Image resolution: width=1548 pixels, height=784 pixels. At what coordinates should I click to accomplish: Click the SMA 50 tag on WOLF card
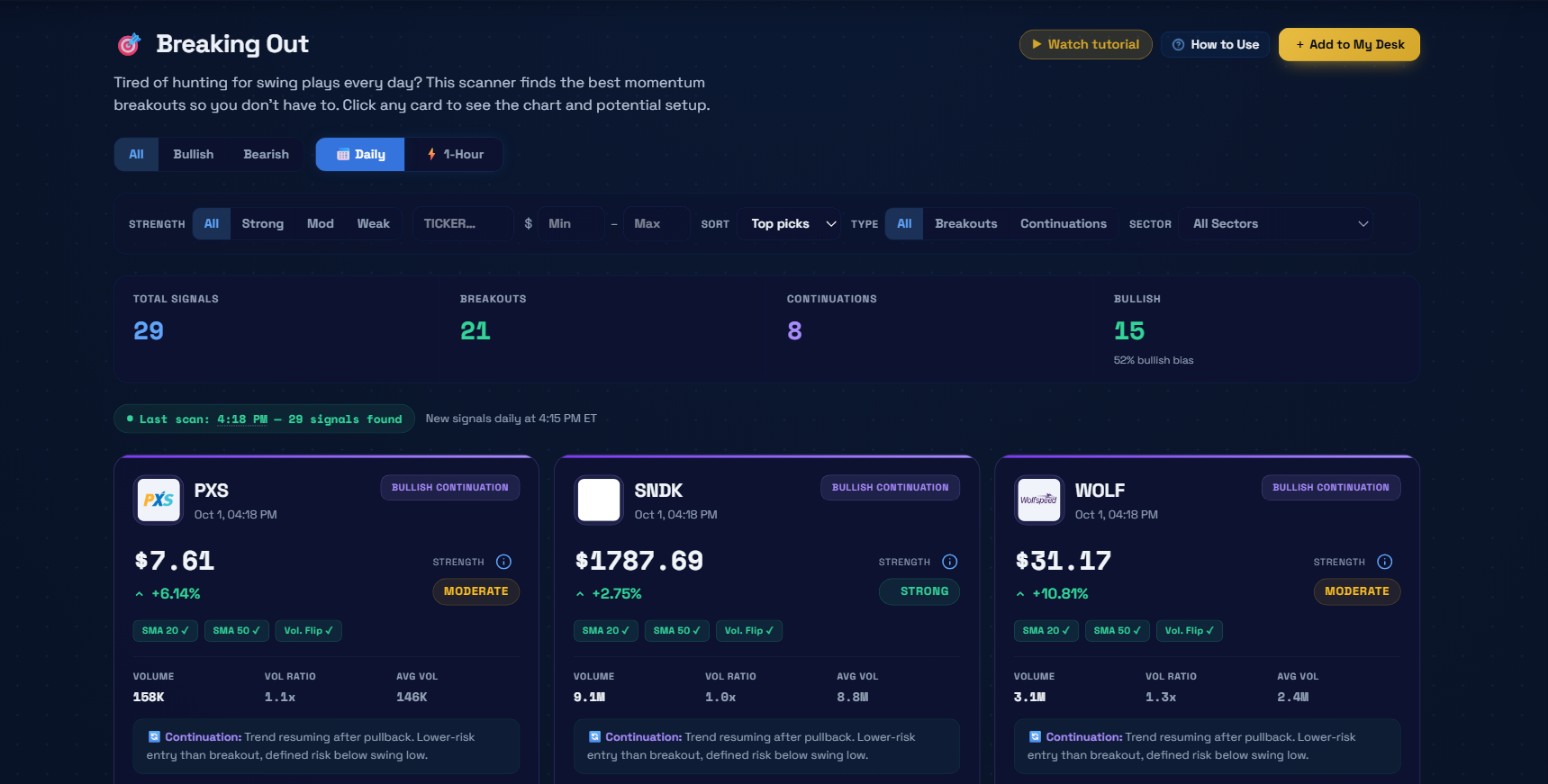point(1118,631)
